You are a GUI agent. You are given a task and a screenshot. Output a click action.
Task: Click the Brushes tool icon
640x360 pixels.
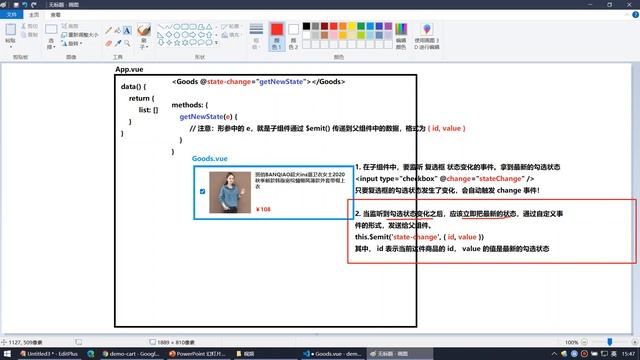tap(144, 30)
